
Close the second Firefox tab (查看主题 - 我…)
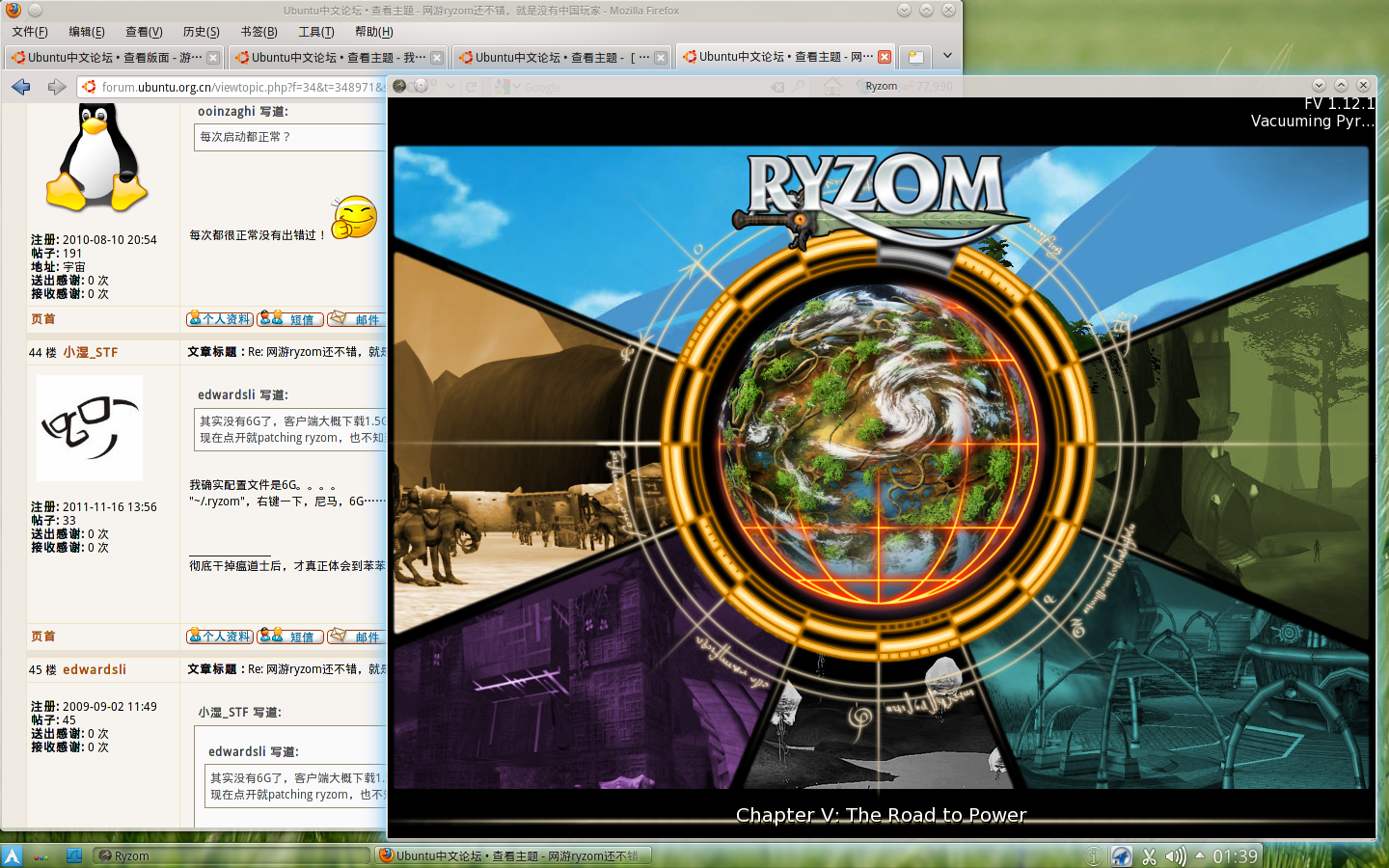(437, 58)
